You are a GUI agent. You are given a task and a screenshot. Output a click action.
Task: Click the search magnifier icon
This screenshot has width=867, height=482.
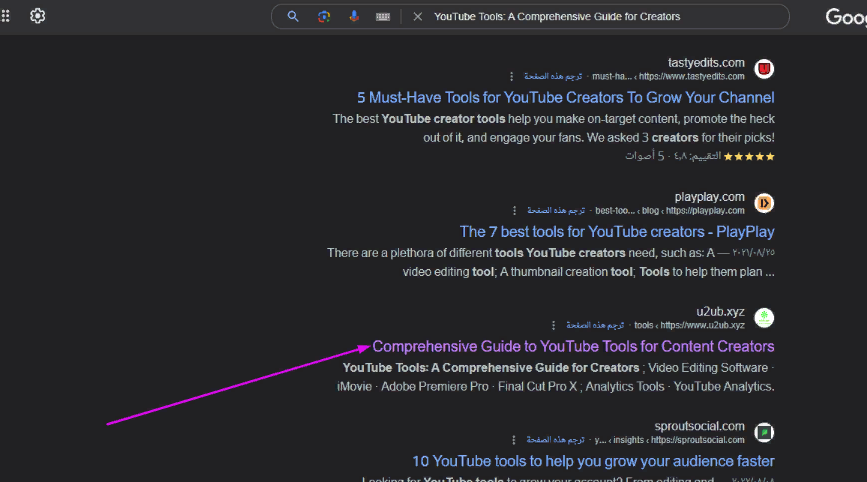pyautogui.click(x=293, y=17)
